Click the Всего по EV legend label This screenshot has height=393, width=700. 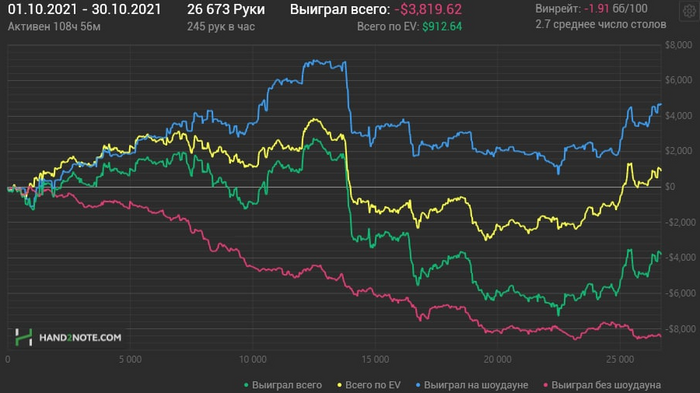tap(373, 385)
